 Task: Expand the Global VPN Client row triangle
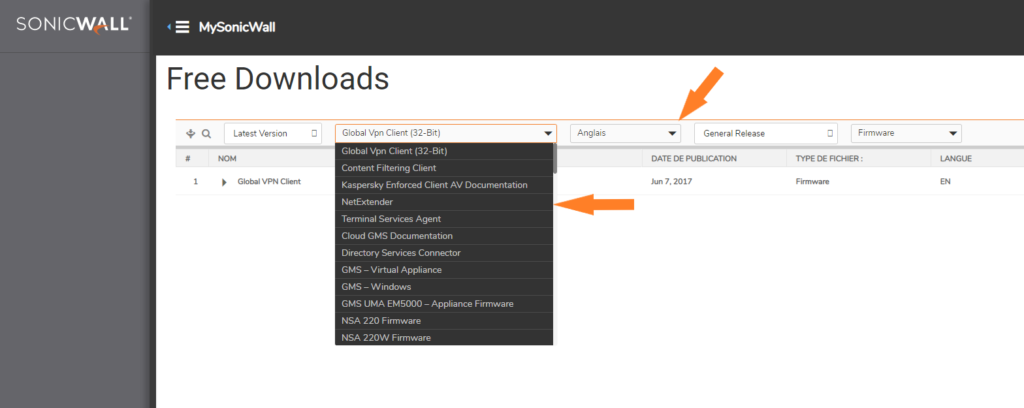(x=224, y=182)
